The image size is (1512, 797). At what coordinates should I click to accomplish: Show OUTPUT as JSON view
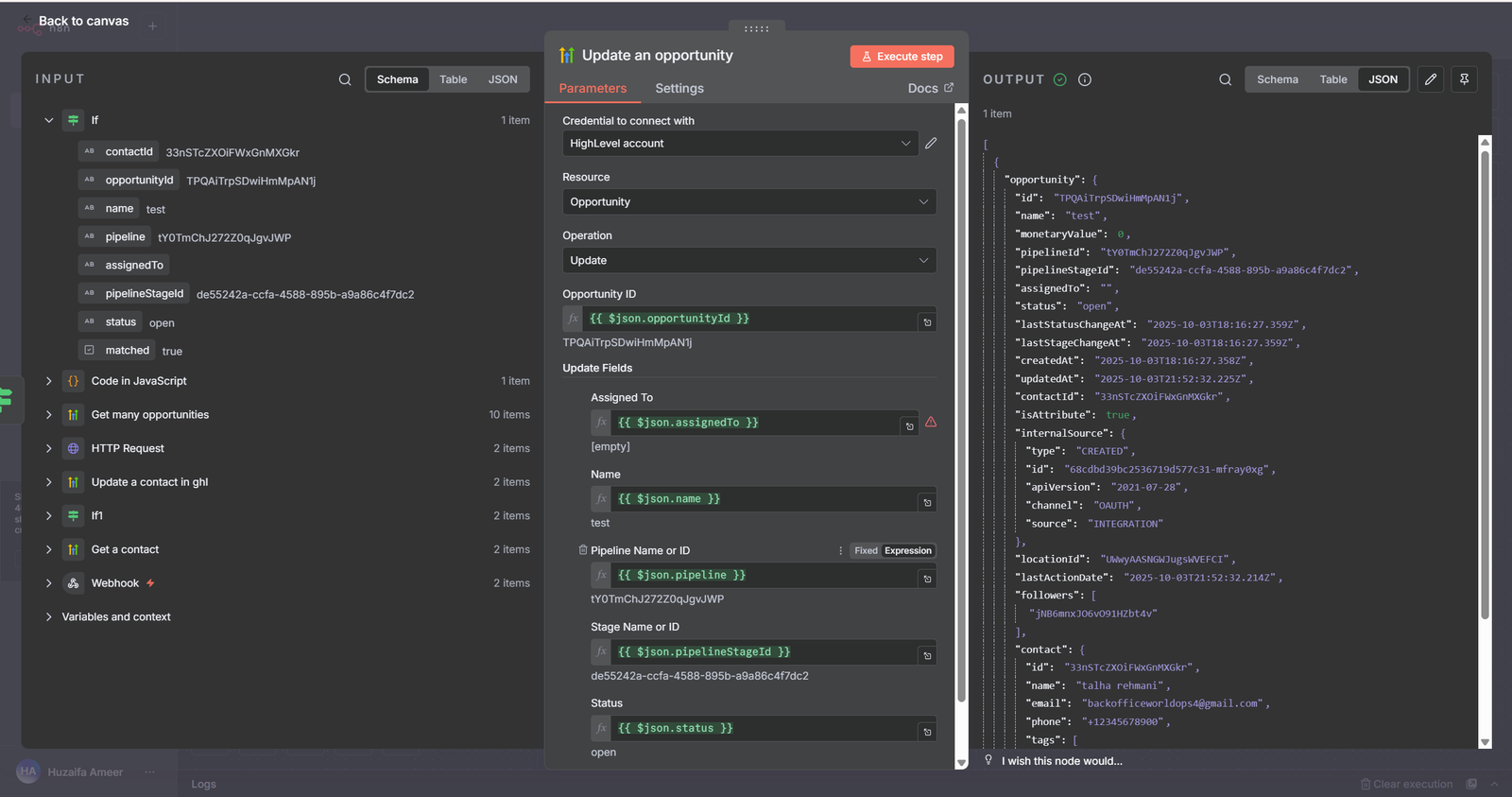[1383, 79]
